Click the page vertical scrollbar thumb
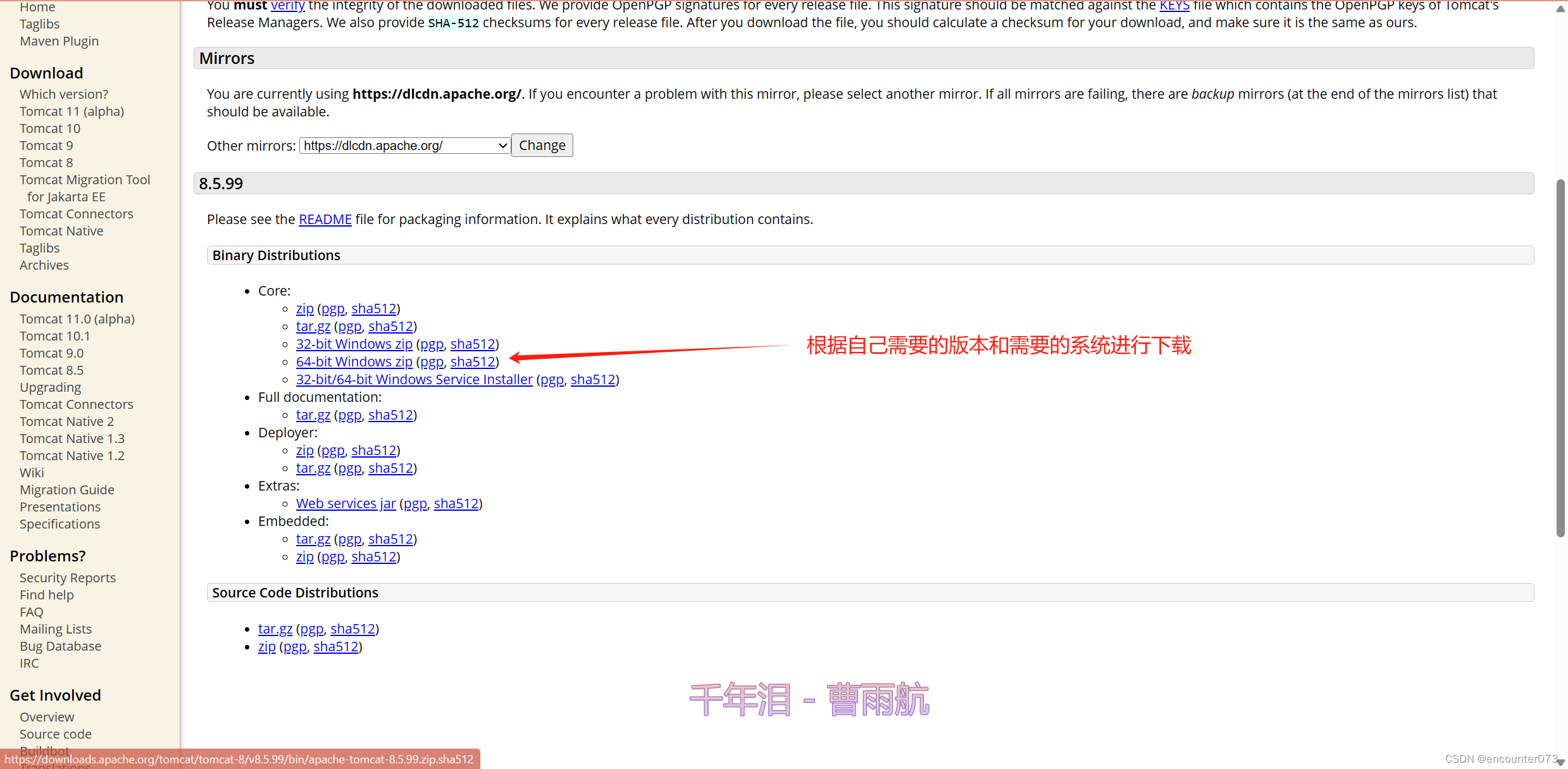 (x=1560, y=358)
